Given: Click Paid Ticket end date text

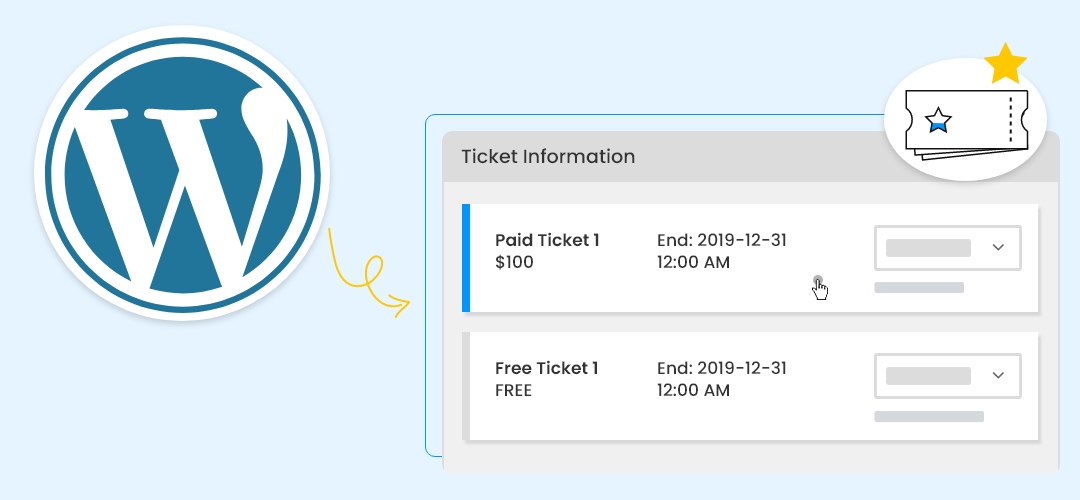Looking at the screenshot, I should click(x=722, y=251).
